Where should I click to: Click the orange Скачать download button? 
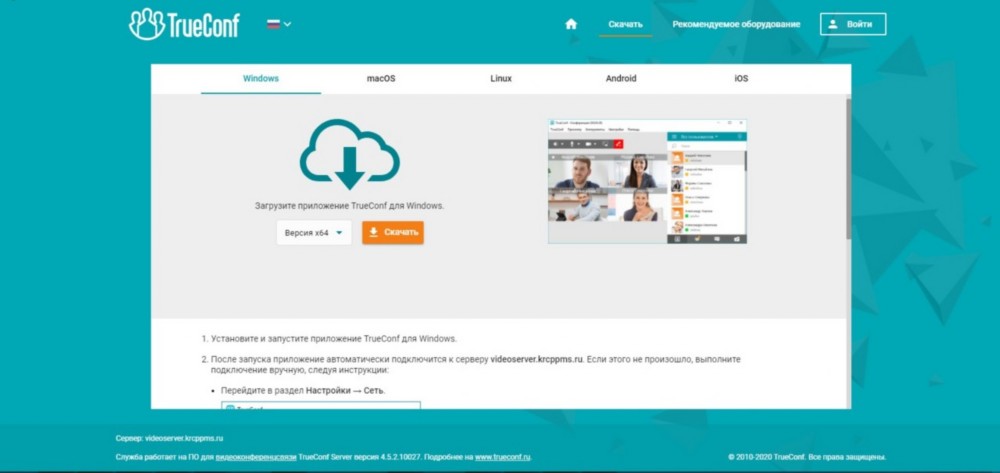pyautogui.click(x=393, y=233)
